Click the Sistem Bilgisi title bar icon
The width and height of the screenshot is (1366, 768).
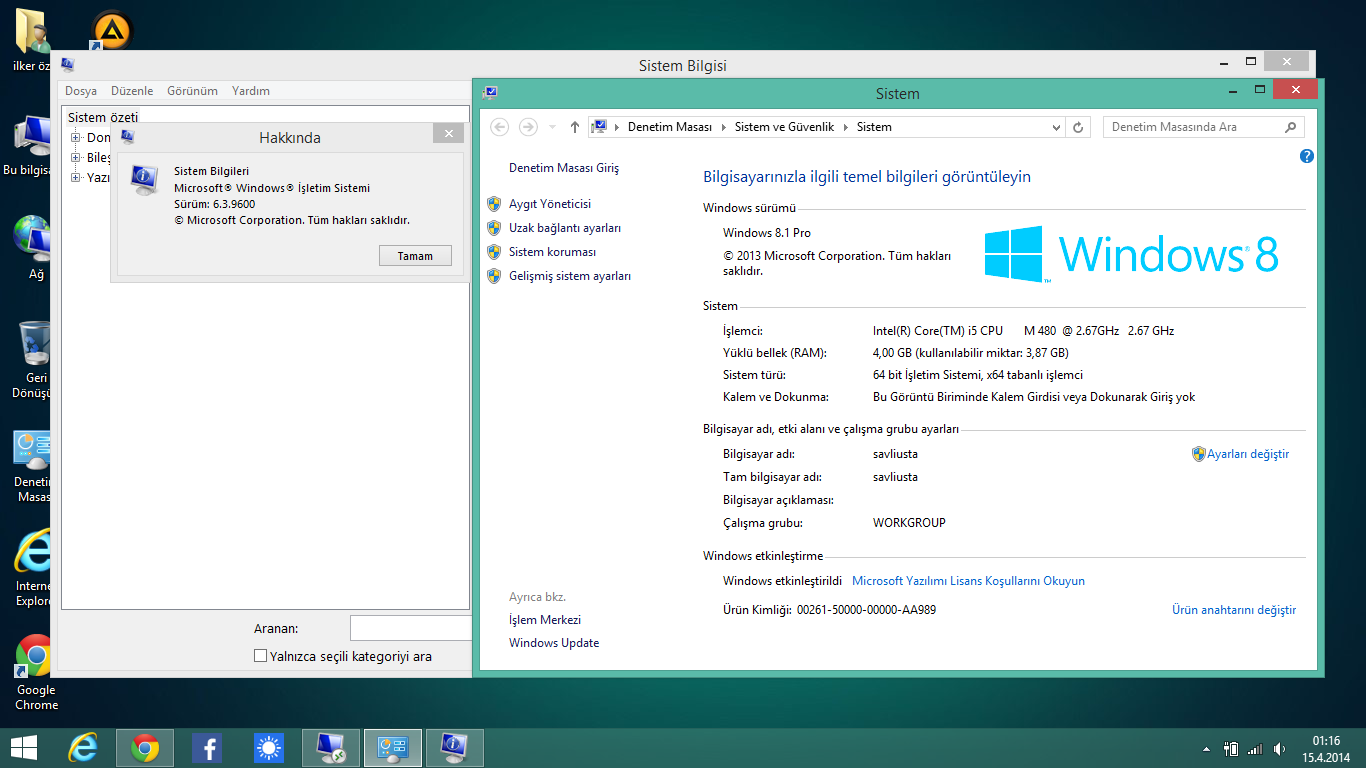coord(68,65)
